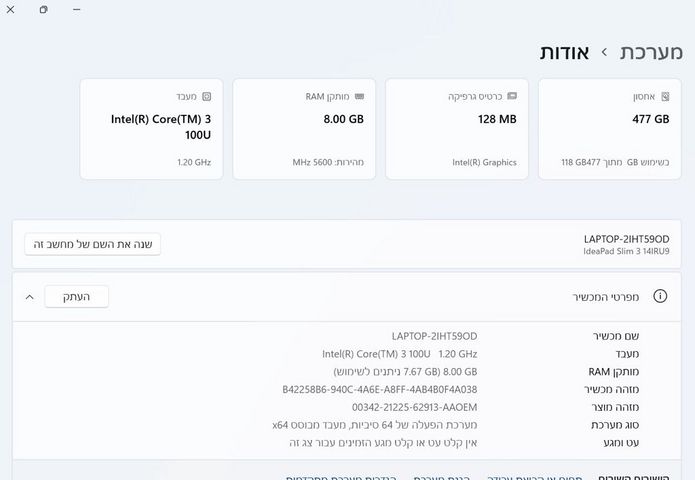The image size is (695, 480).
Task: Click the מזהה מכשיר label
Action: click(611, 389)
